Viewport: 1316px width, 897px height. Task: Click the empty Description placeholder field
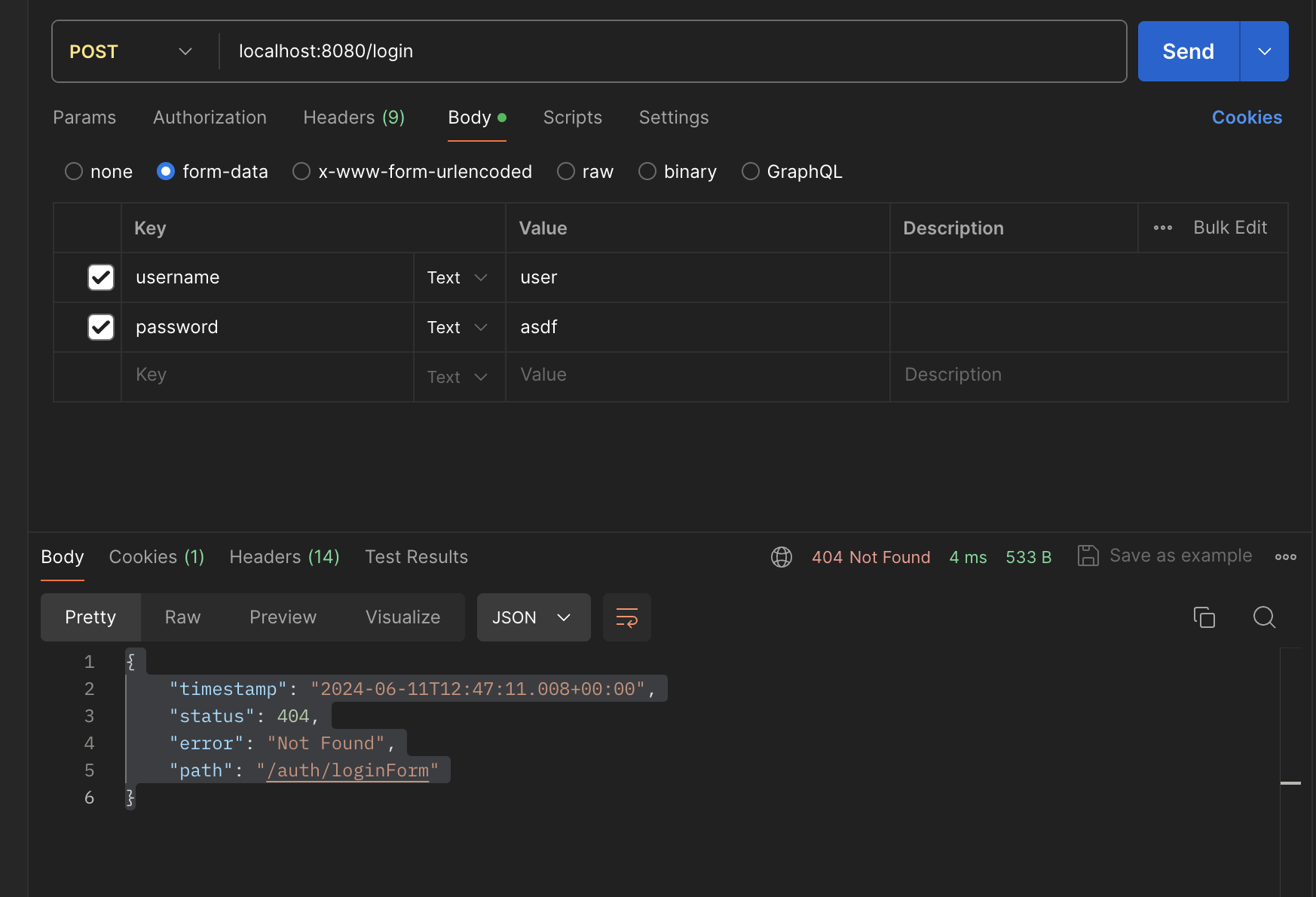click(x=1088, y=375)
